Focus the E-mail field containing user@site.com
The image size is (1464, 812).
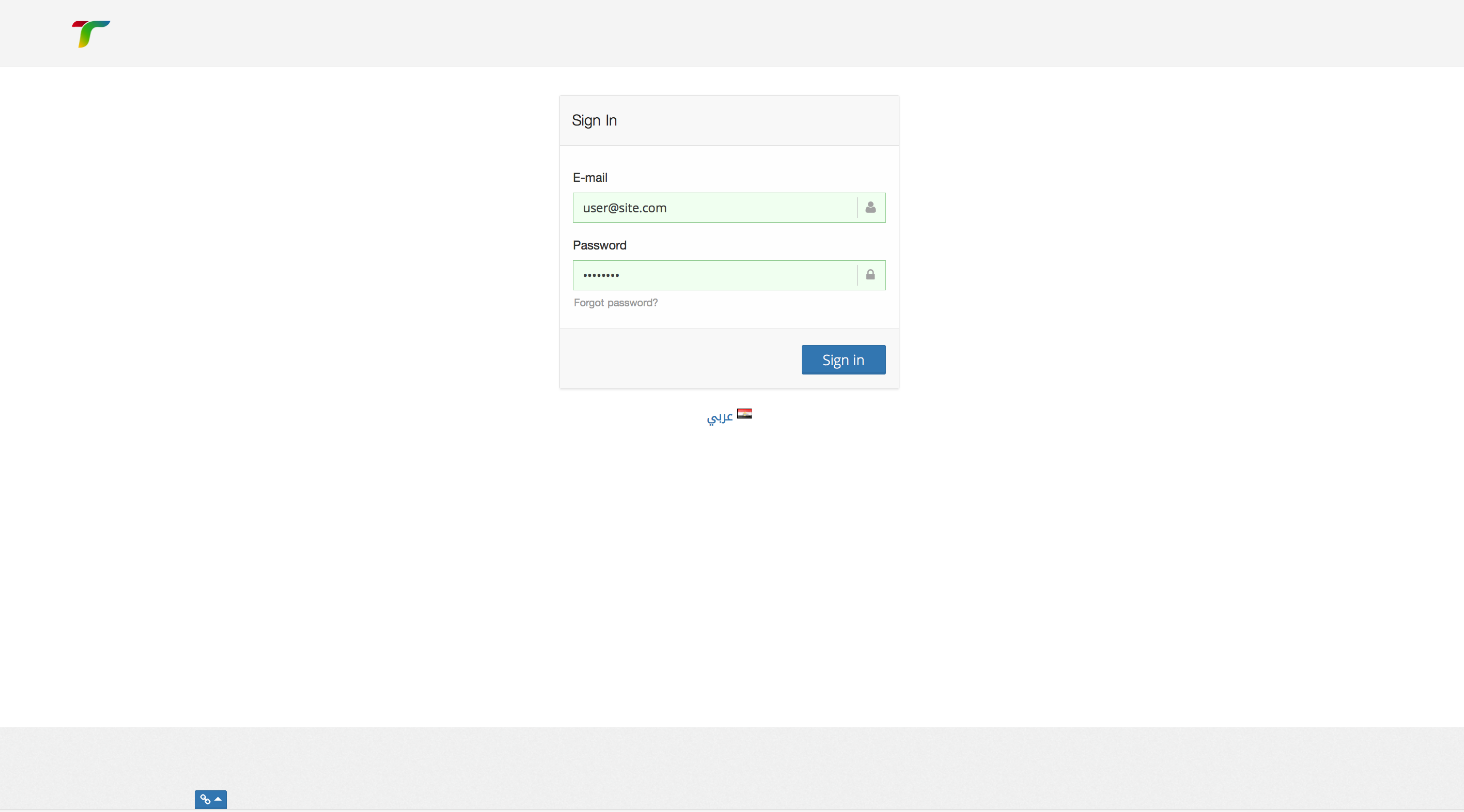pos(714,208)
